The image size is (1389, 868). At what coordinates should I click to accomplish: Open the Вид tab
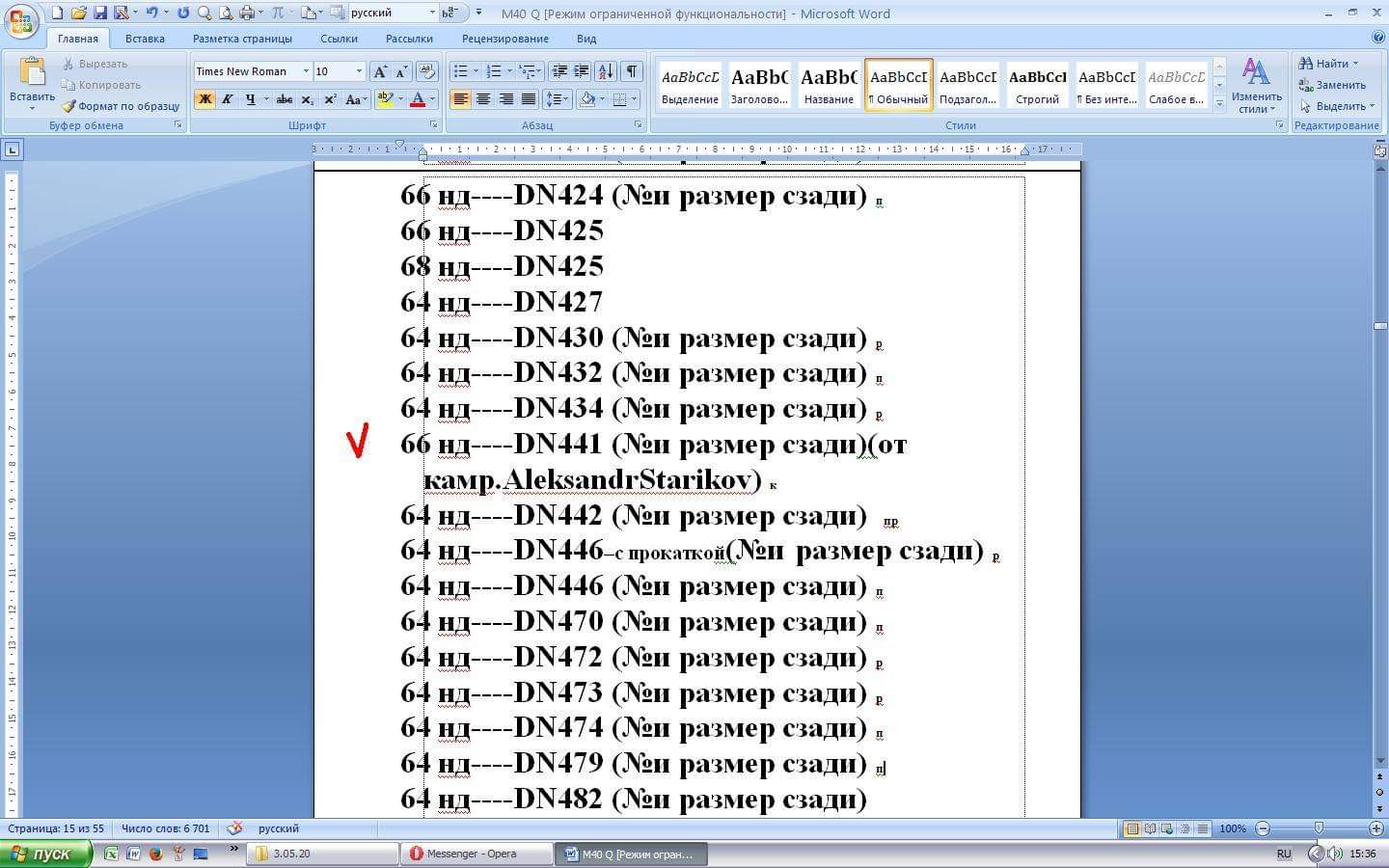click(586, 39)
